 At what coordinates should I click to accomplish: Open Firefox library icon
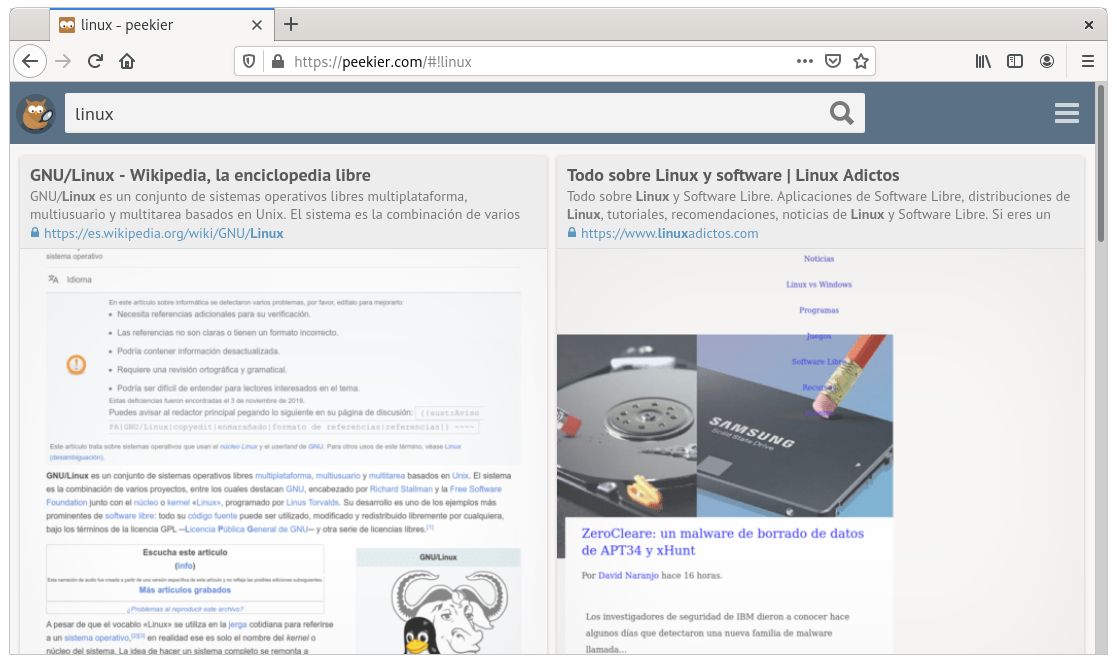click(983, 61)
